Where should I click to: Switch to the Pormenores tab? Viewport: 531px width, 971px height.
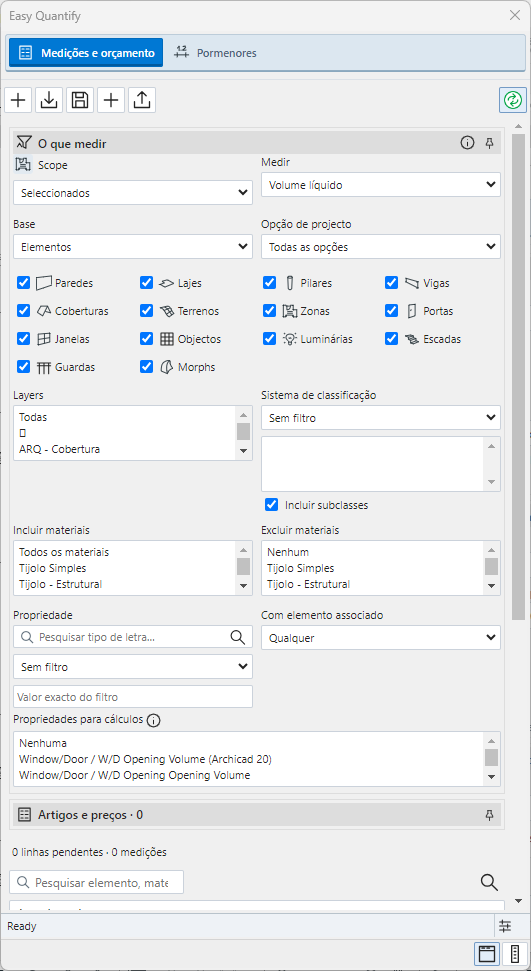(215, 53)
